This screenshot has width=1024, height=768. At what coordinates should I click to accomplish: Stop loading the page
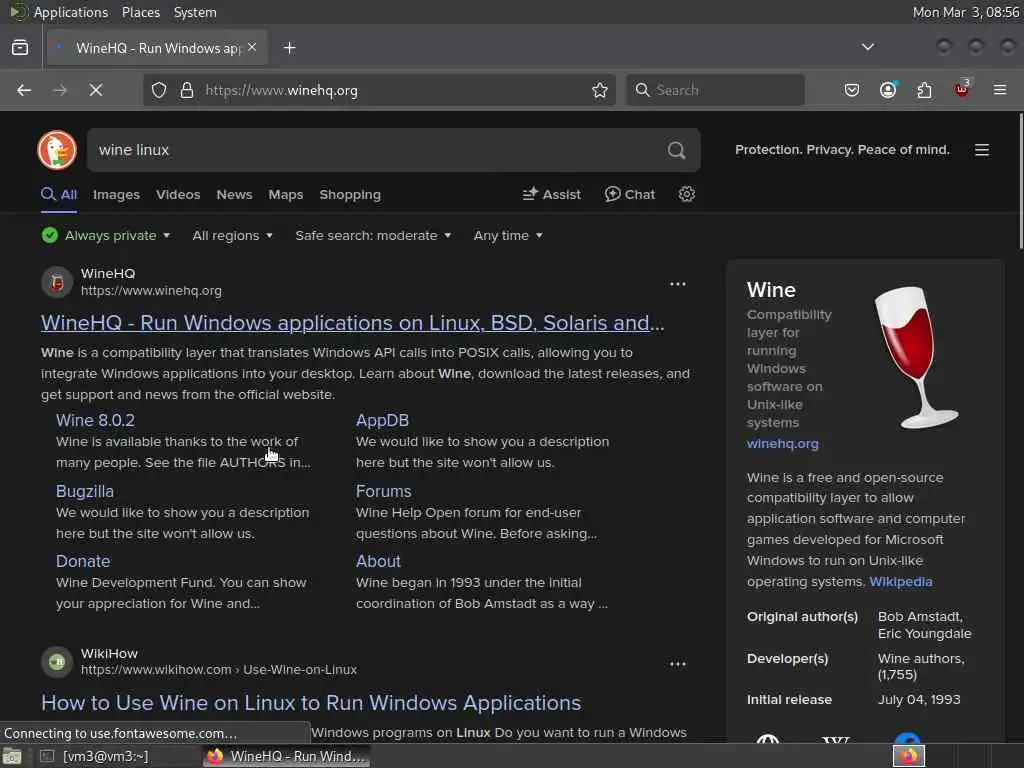pos(96,90)
